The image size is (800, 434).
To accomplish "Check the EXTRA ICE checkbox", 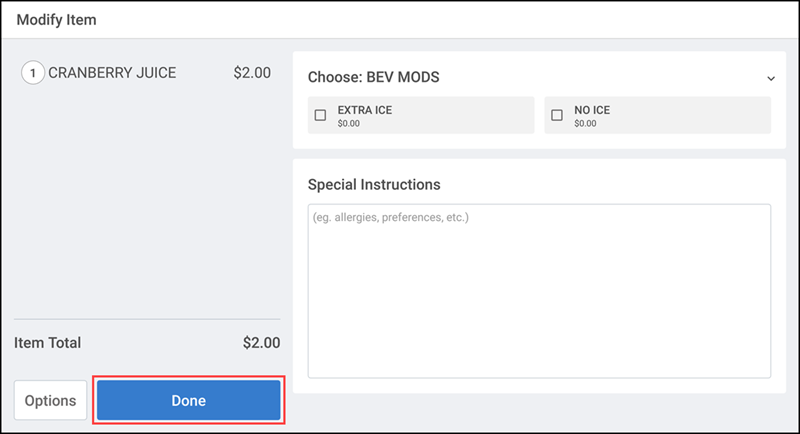I will point(320,115).
